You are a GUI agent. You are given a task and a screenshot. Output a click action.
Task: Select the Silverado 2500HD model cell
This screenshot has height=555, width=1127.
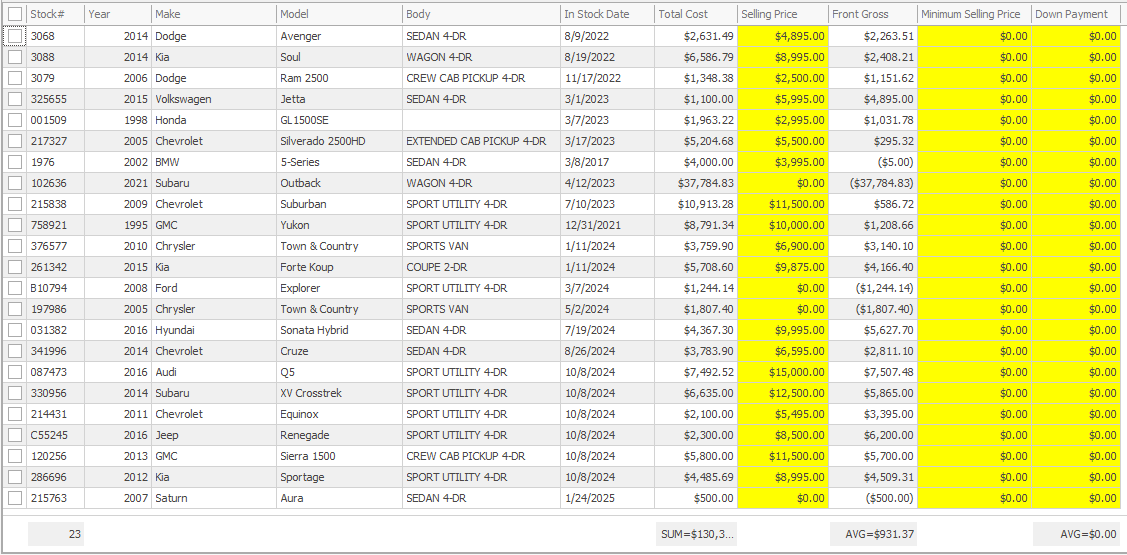point(339,141)
